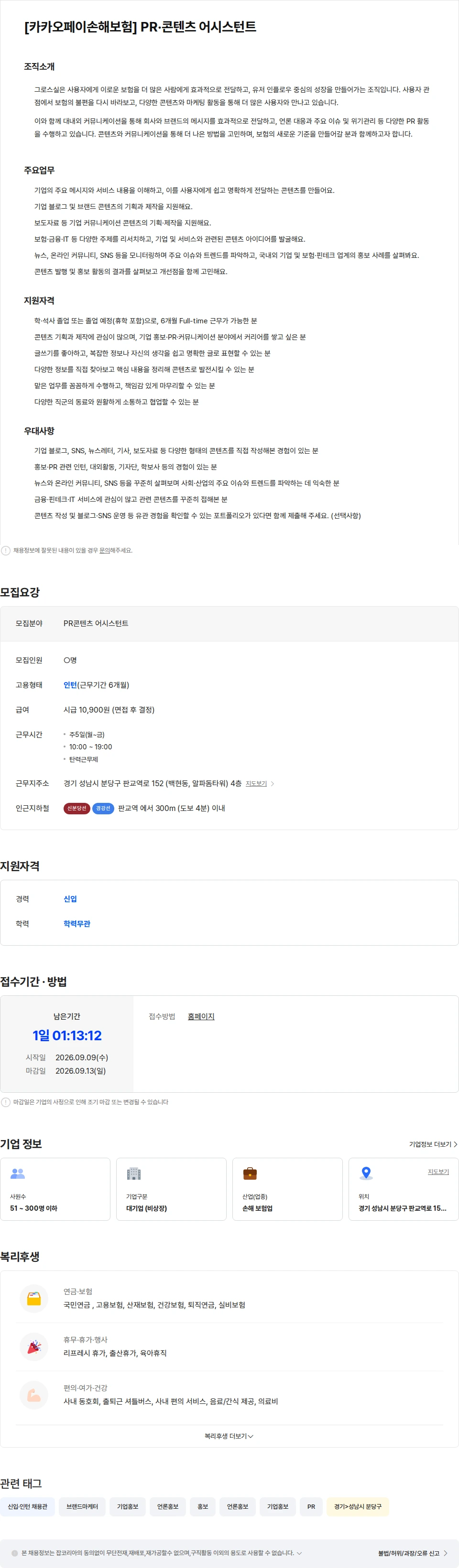Click the deadline date 2026.09.13(일)

[x=80, y=1071]
